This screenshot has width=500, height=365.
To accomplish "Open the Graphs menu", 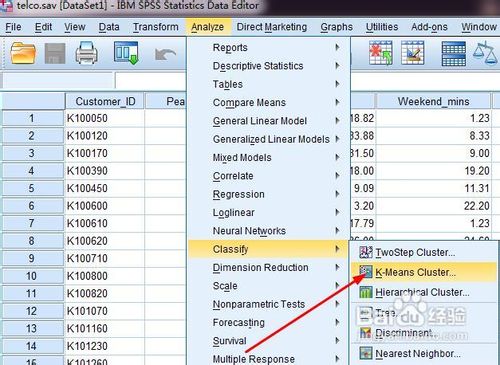I will 336,27.
